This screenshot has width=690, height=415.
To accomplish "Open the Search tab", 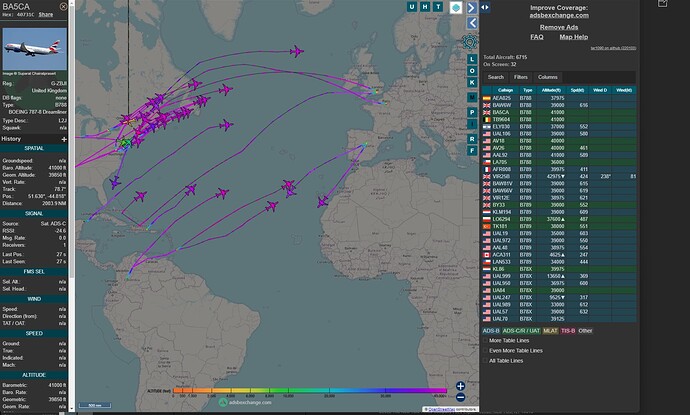I will (x=495, y=77).
